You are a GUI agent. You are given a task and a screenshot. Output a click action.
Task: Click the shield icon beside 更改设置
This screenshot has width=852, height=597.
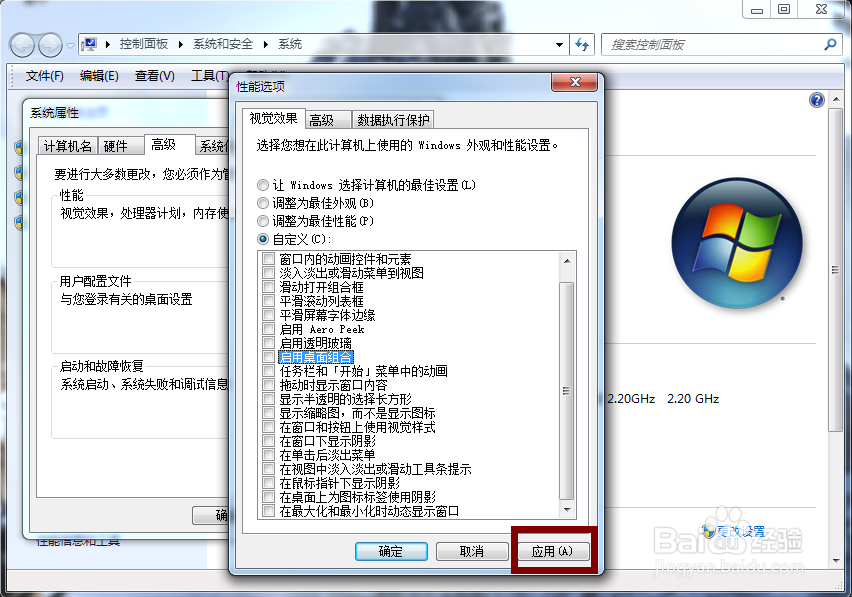(x=708, y=531)
